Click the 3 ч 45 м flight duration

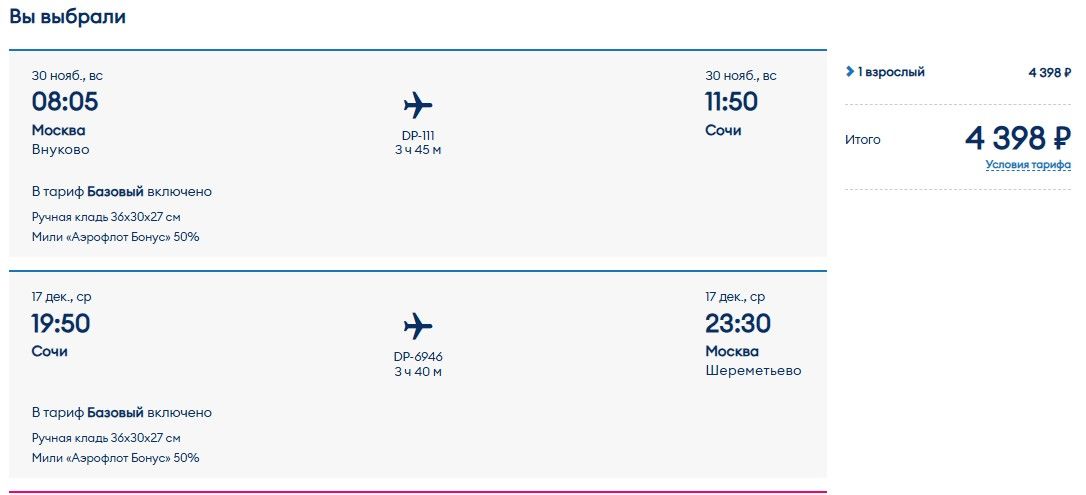point(418,150)
